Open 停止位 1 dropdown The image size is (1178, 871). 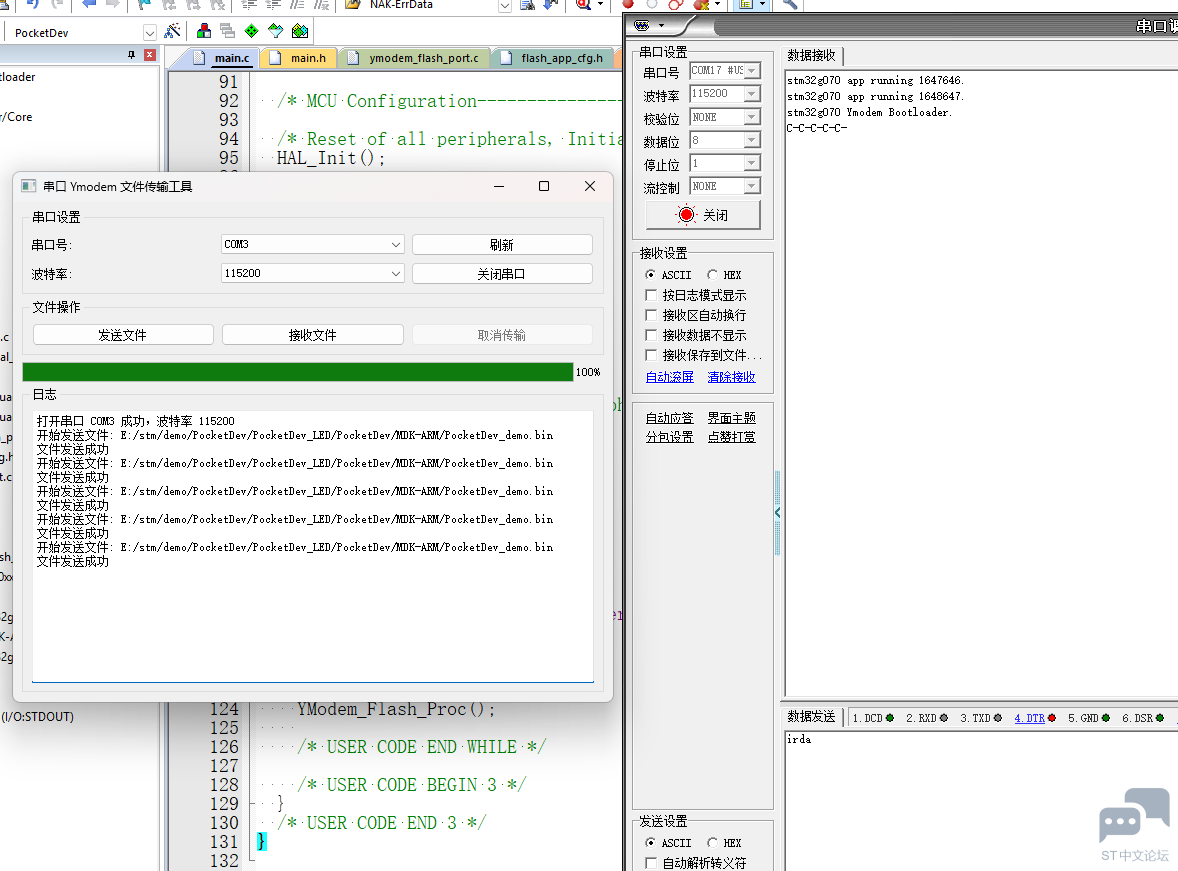(752, 163)
